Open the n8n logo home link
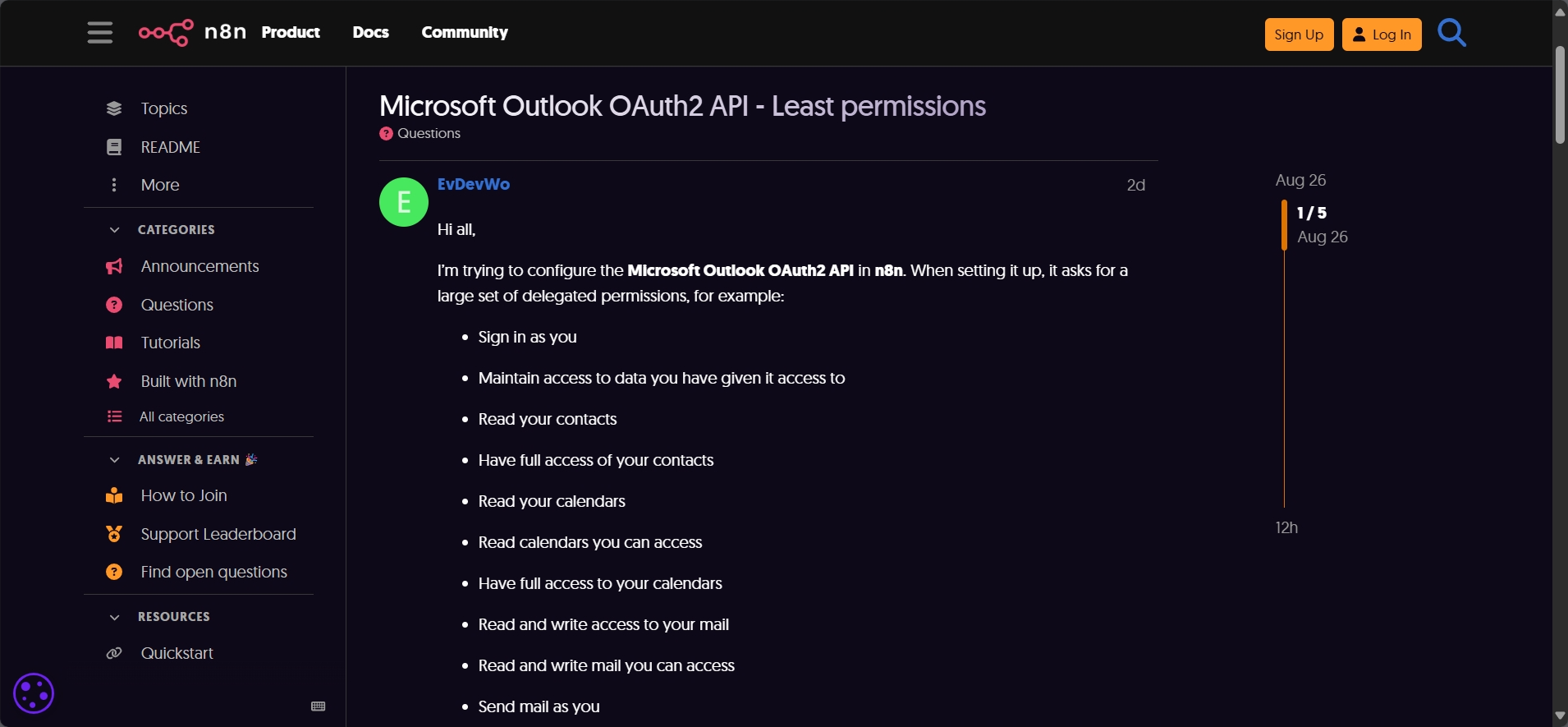1568x727 pixels. click(193, 33)
